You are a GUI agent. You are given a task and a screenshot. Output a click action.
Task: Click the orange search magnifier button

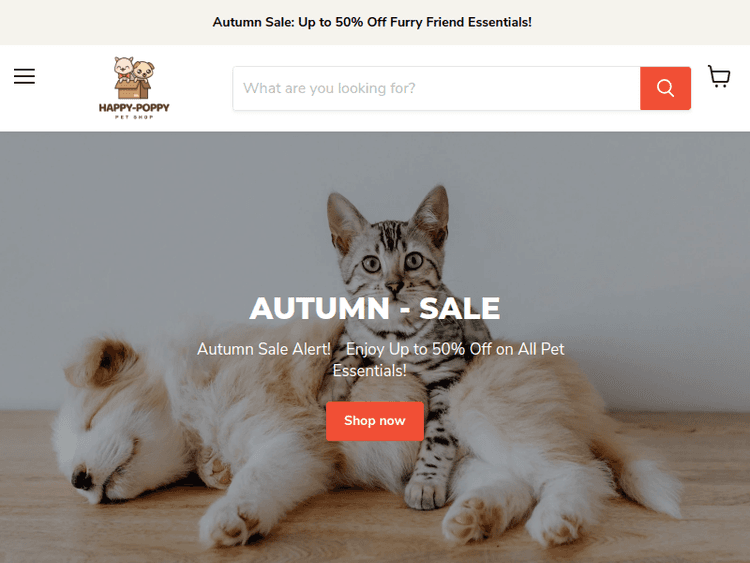pos(665,88)
